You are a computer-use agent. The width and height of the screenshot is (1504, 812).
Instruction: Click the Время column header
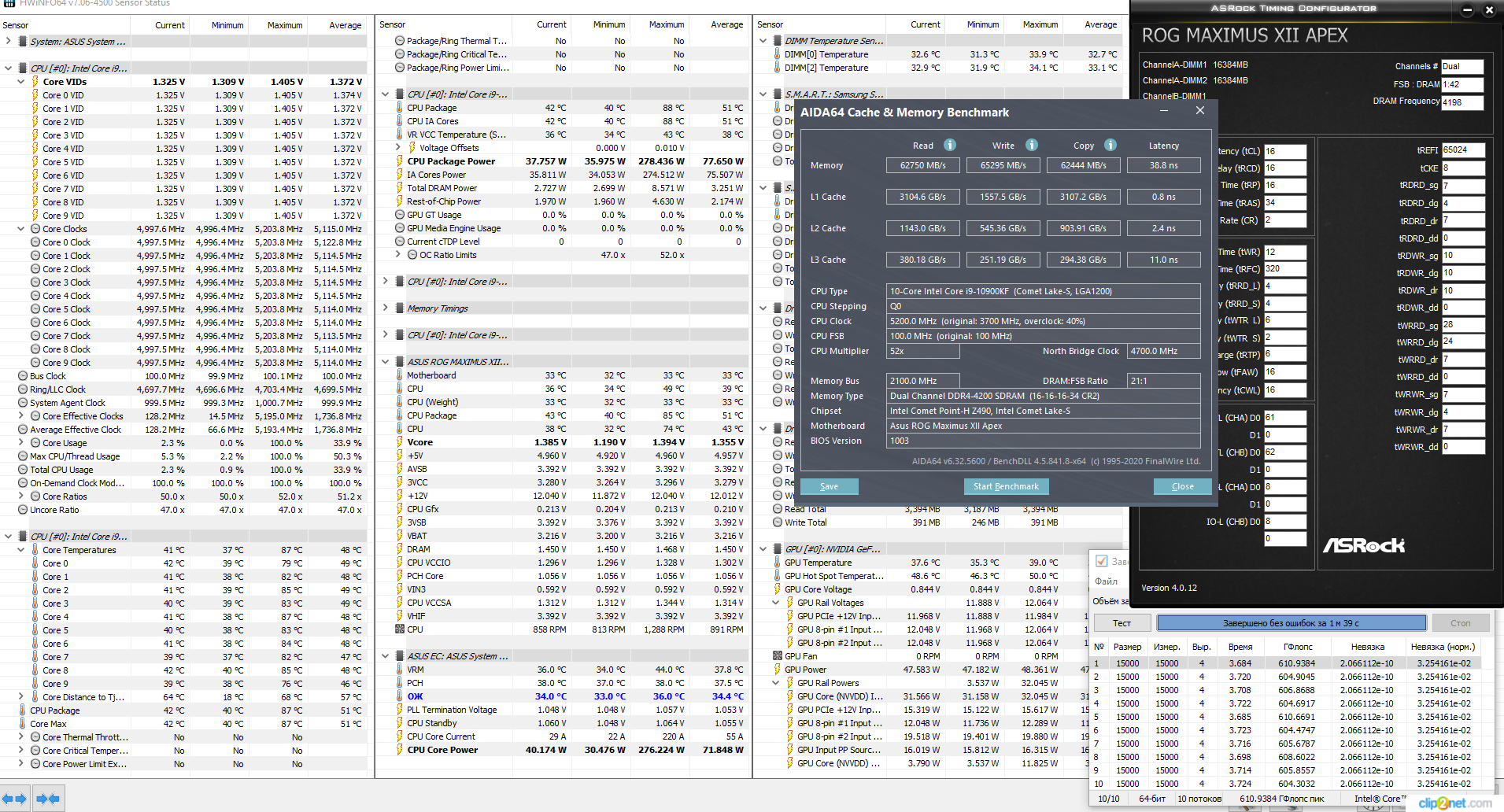pyautogui.click(x=1240, y=647)
